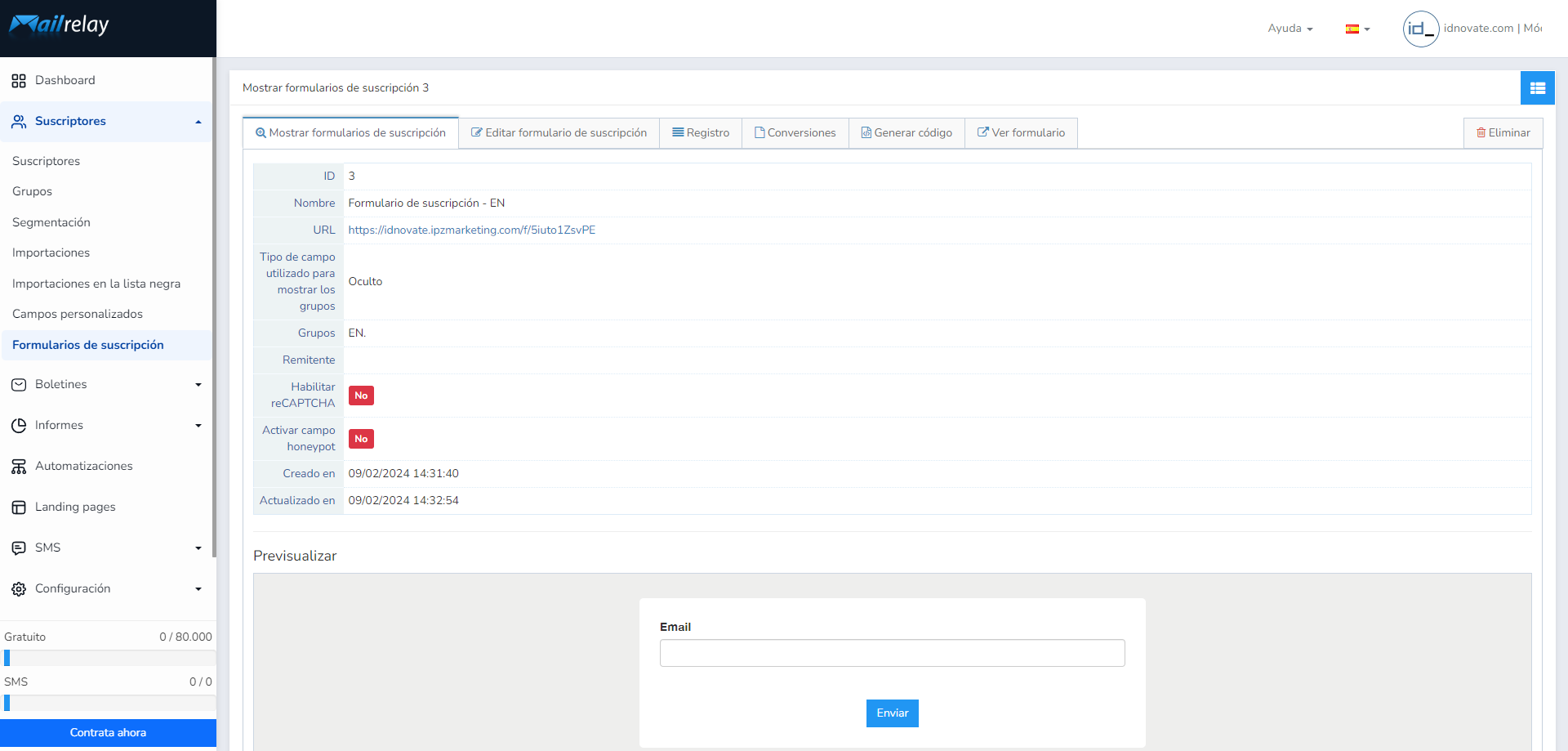Open the Ayuda dropdown
Image resolution: width=1568 pixels, height=751 pixels.
[1290, 29]
